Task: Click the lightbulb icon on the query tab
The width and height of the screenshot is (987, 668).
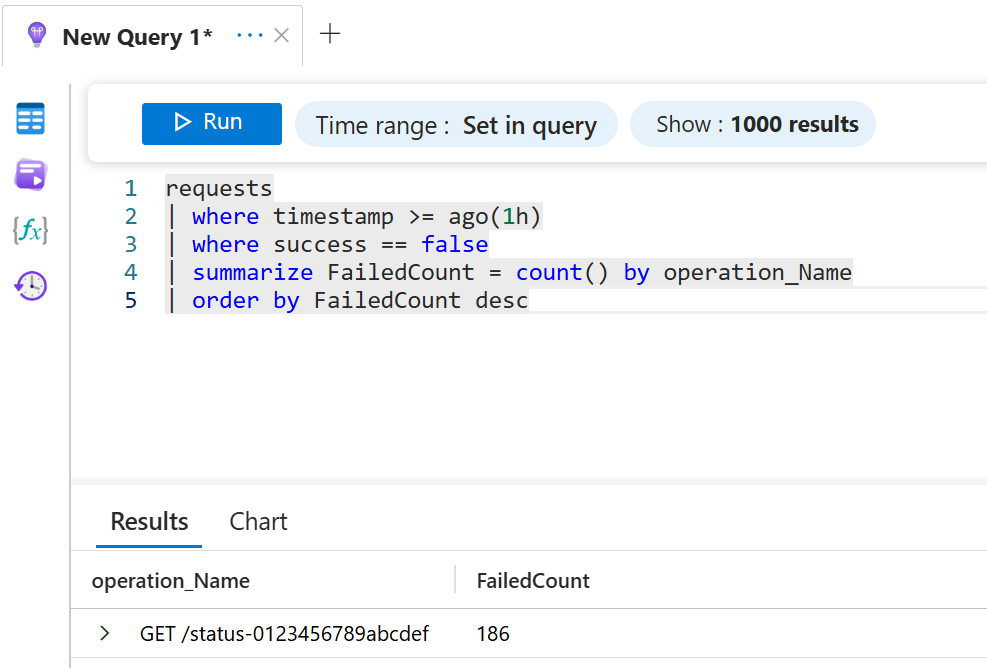Action: (37, 36)
